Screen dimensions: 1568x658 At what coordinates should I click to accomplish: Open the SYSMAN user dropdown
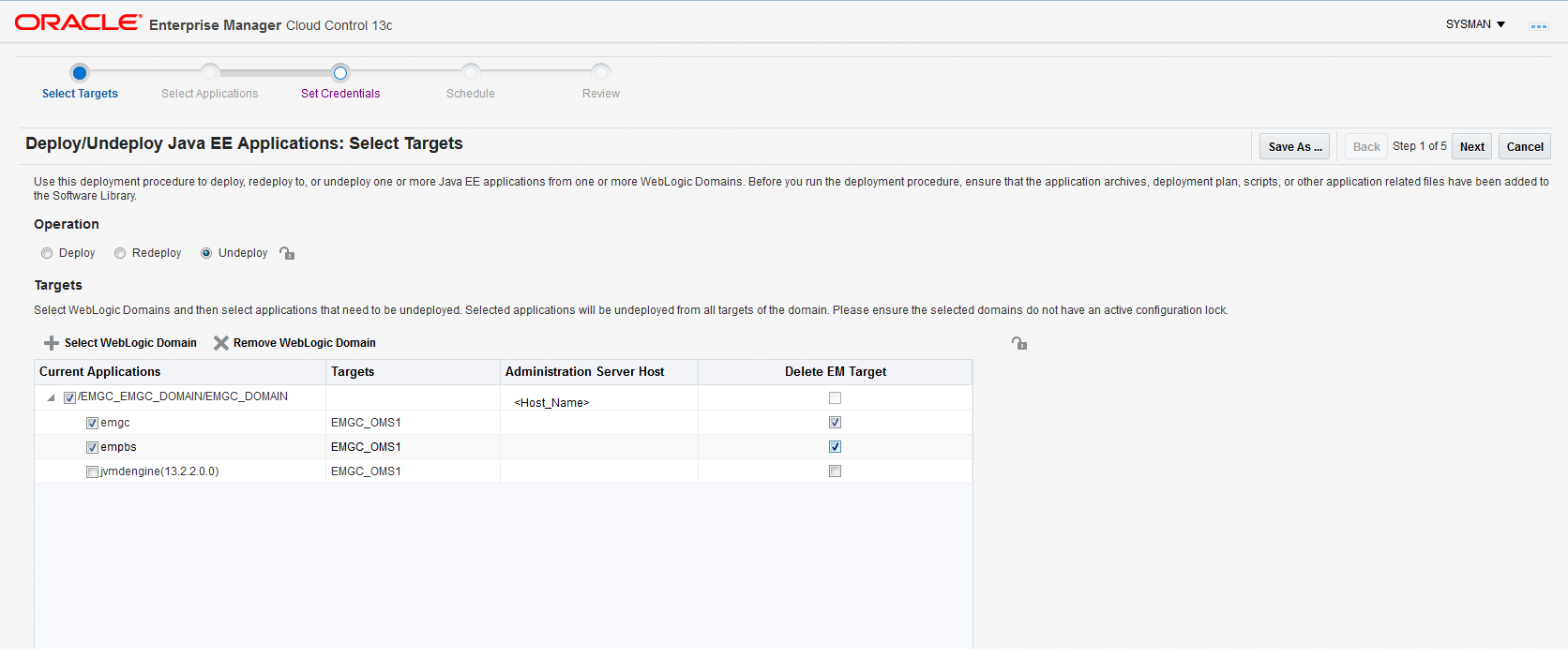click(x=1475, y=24)
